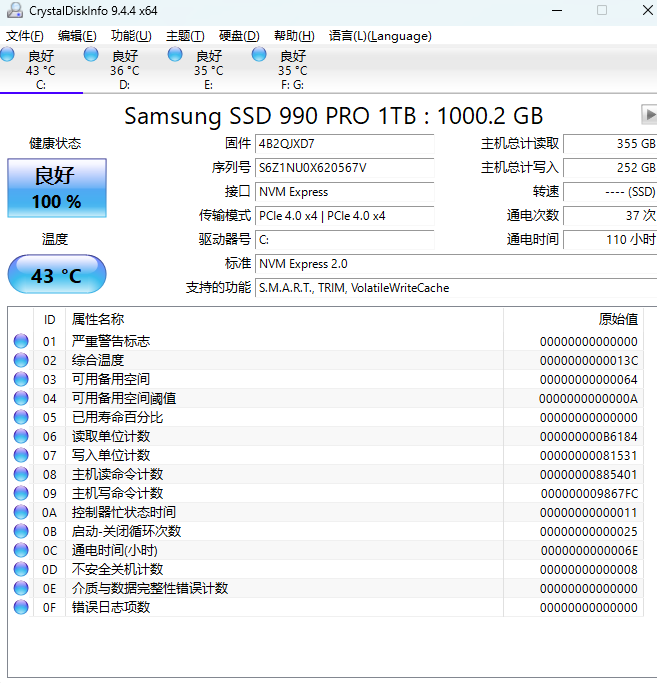Image resolution: width=657 pixels, height=683 pixels.
Task: Click raw value 00000009867FC
Action: pos(589,494)
